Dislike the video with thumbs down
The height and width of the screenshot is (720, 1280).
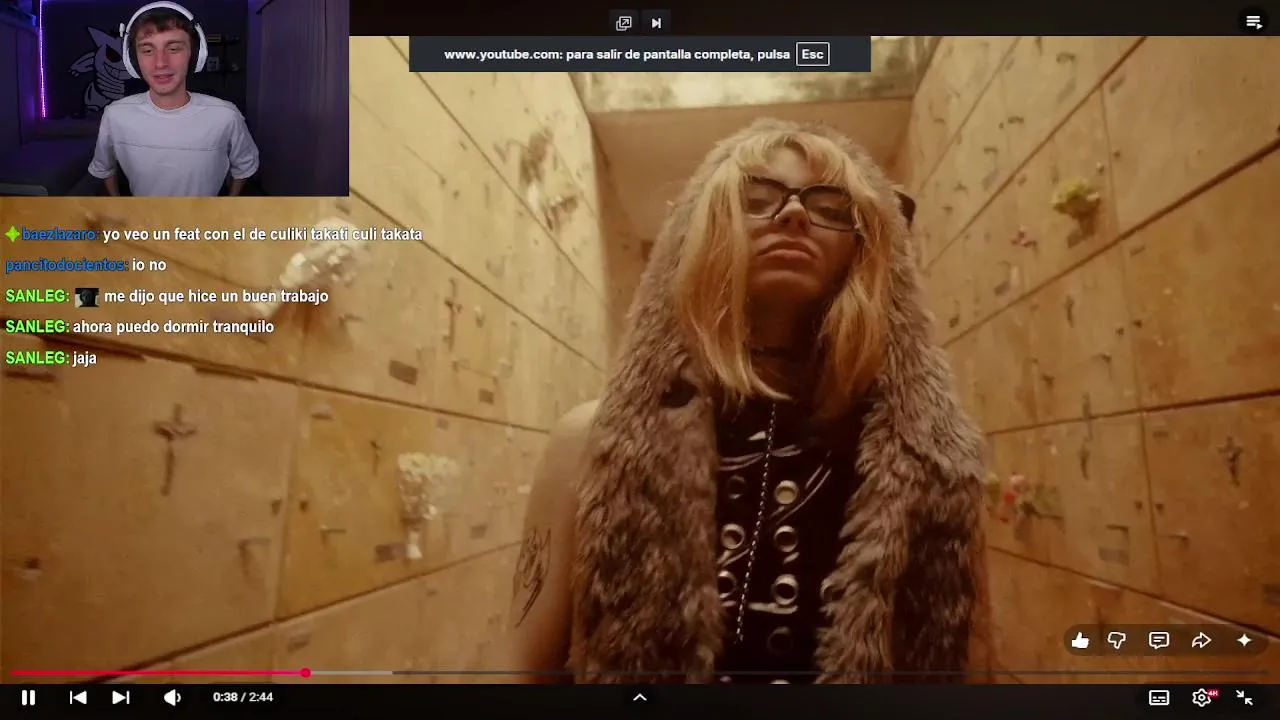pyautogui.click(x=1117, y=640)
